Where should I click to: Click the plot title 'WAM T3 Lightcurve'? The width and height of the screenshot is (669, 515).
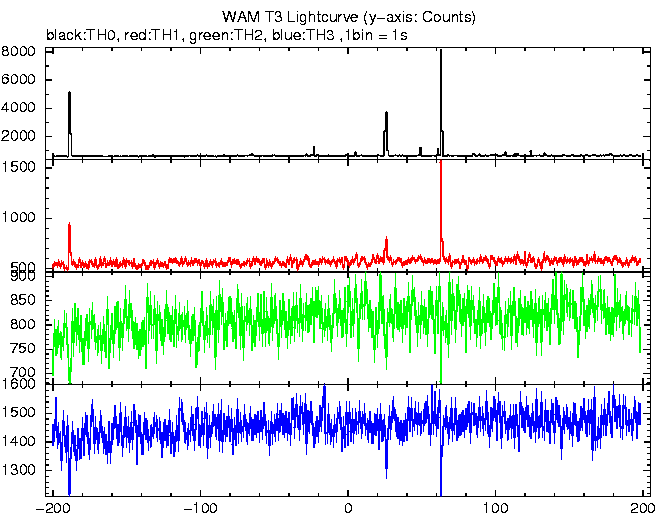click(290, 17)
